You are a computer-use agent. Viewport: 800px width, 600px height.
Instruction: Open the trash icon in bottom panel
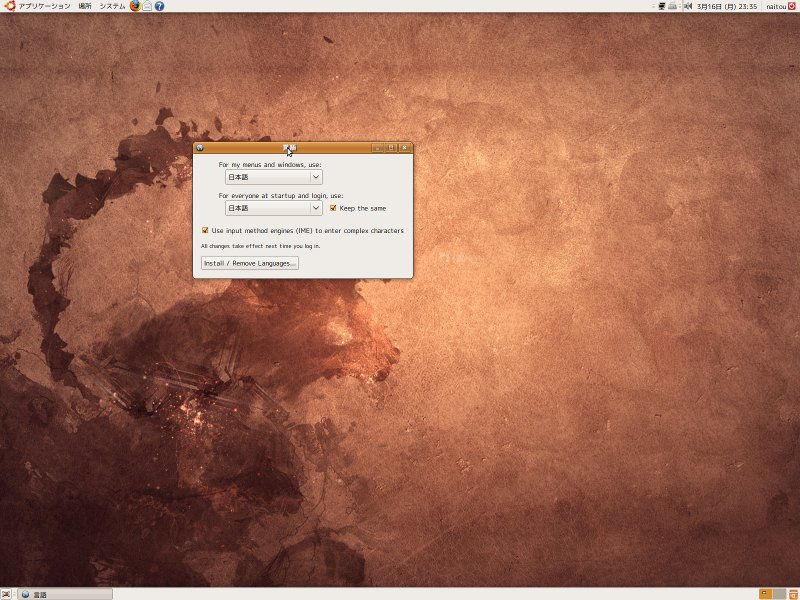(x=792, y=594)
